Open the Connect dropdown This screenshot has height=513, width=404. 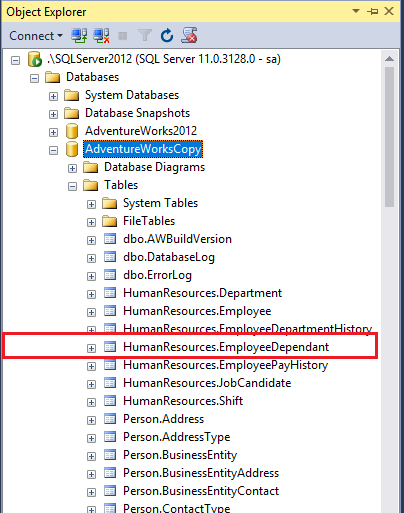tap(36, 36)
